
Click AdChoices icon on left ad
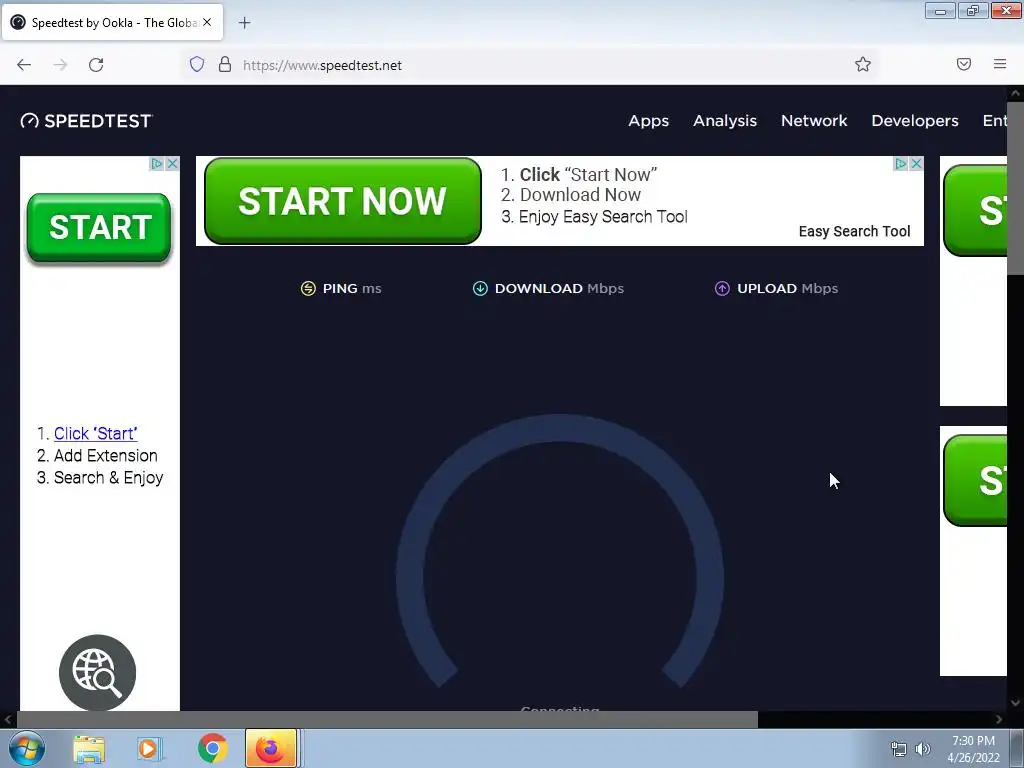tap(157, 164)
